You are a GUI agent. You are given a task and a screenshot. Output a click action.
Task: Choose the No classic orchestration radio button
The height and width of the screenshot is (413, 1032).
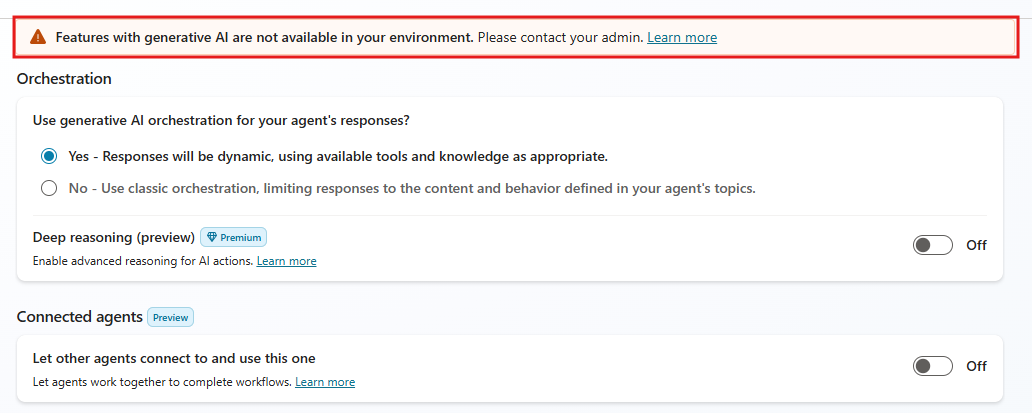[x=49, y=187]
